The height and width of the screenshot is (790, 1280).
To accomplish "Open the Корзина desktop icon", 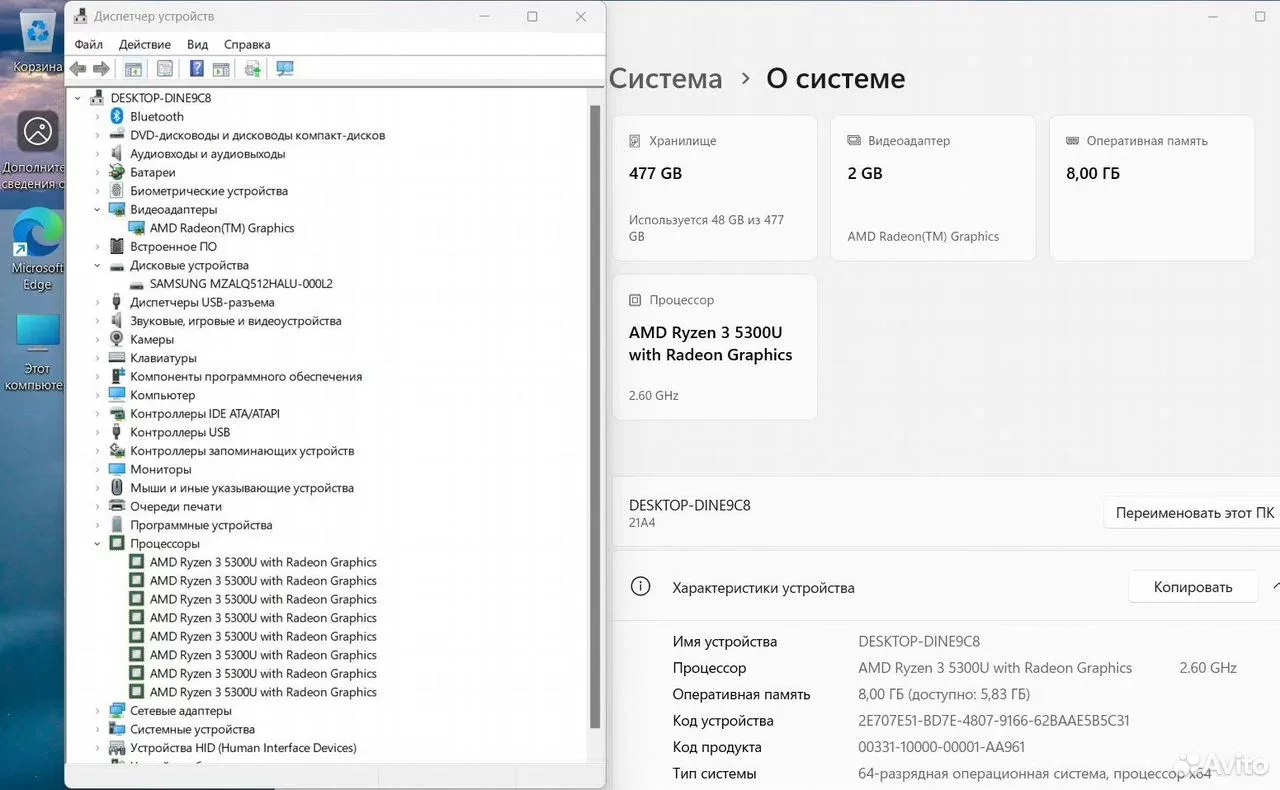I will 38,42.
